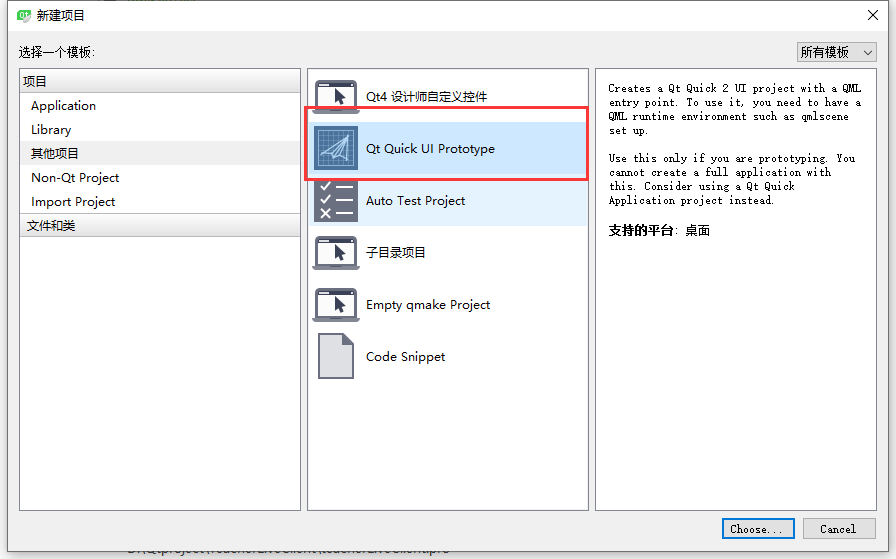The width and height of the screenshot is (896, 559).
Task: Select the Qt4 设计师自定义控件 label
Action: pos(426,97)
